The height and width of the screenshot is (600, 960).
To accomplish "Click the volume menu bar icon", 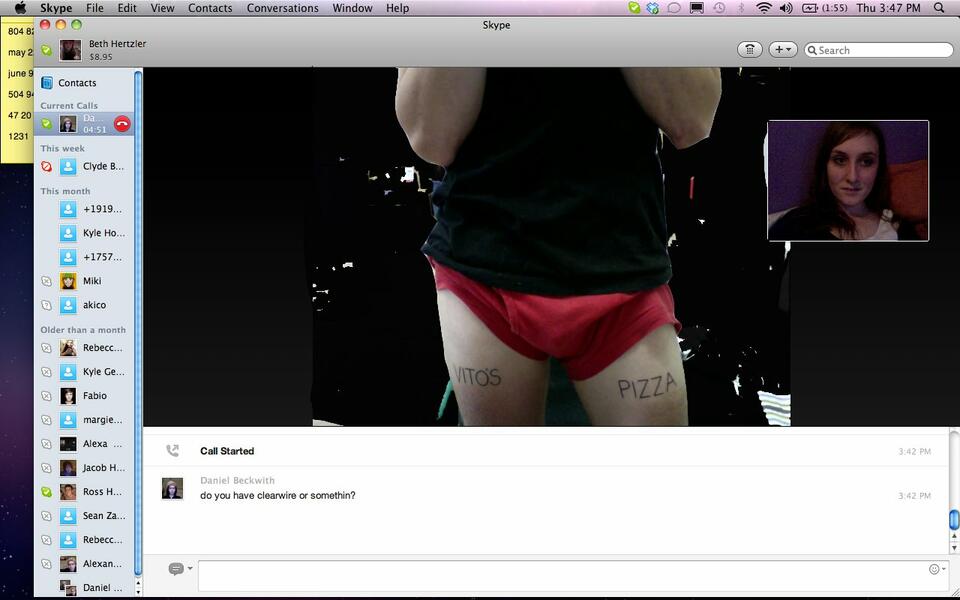I will pos(786,8).
